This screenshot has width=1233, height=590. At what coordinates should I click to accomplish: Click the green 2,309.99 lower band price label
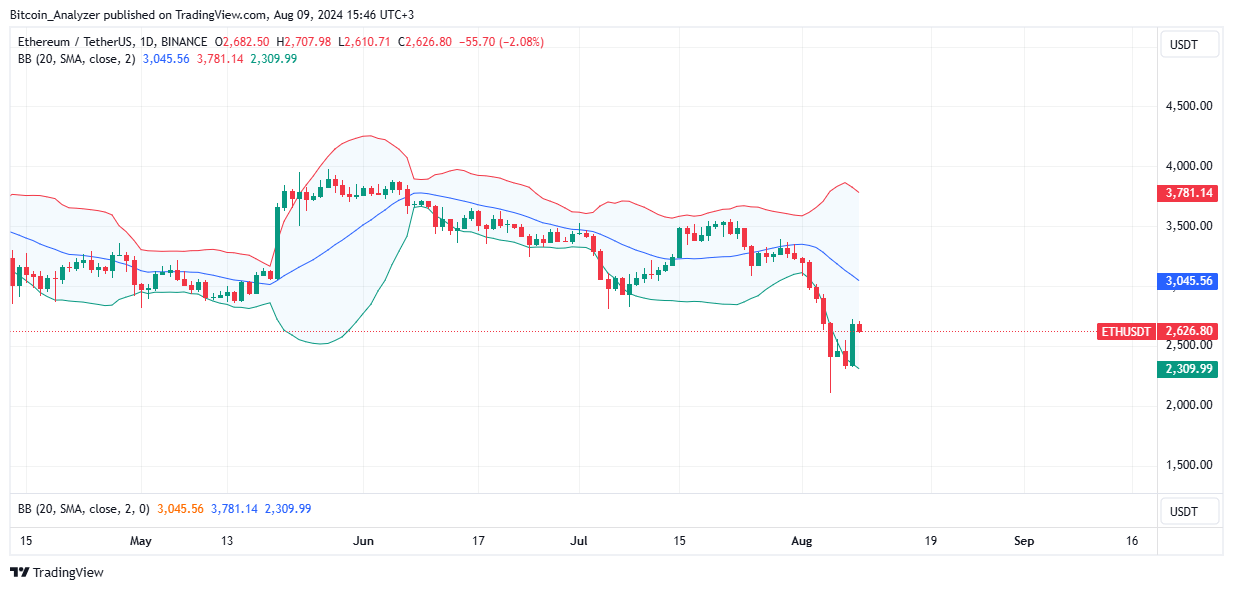click(x=1189, y=369)
